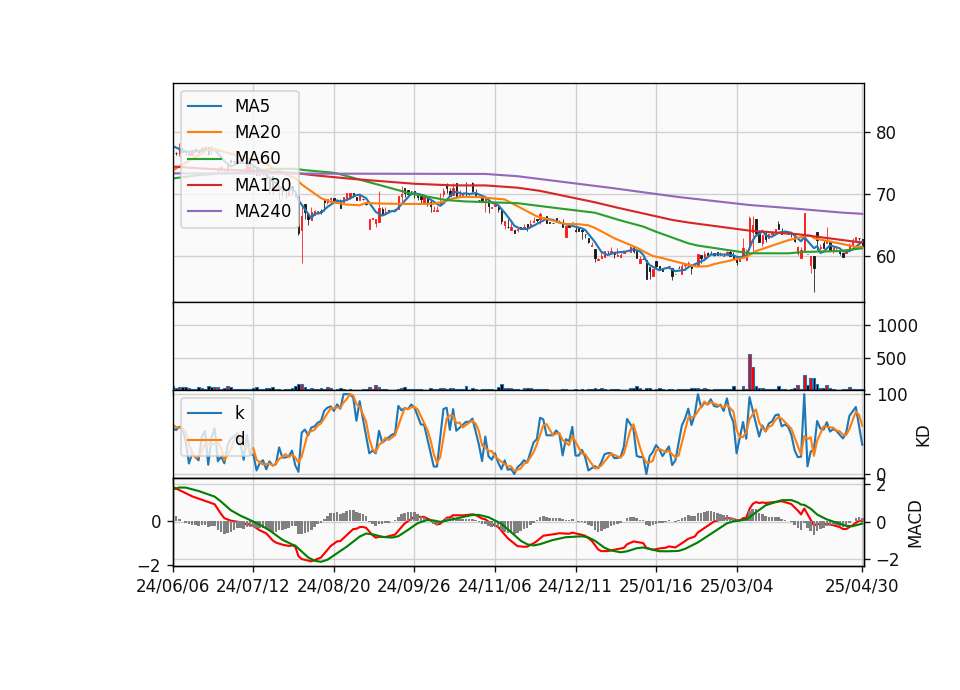Click the green MA60 legend line sample
This screenshot has width=960, height=690.
tap(204, 158)
